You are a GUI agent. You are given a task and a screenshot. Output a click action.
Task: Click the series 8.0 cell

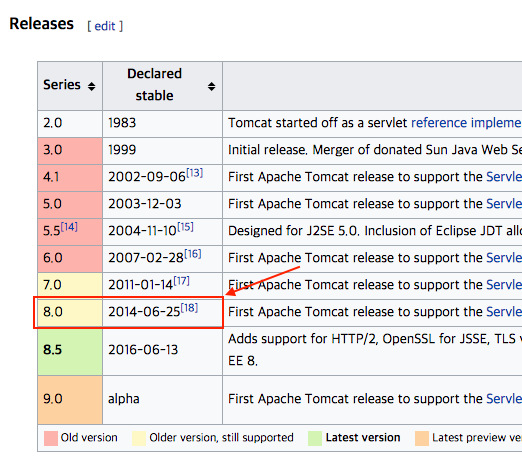tap(70, 312)
